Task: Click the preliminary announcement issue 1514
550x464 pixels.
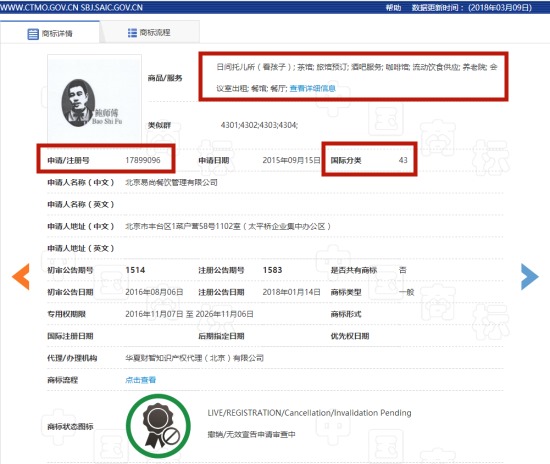Action: coord(135,270)
